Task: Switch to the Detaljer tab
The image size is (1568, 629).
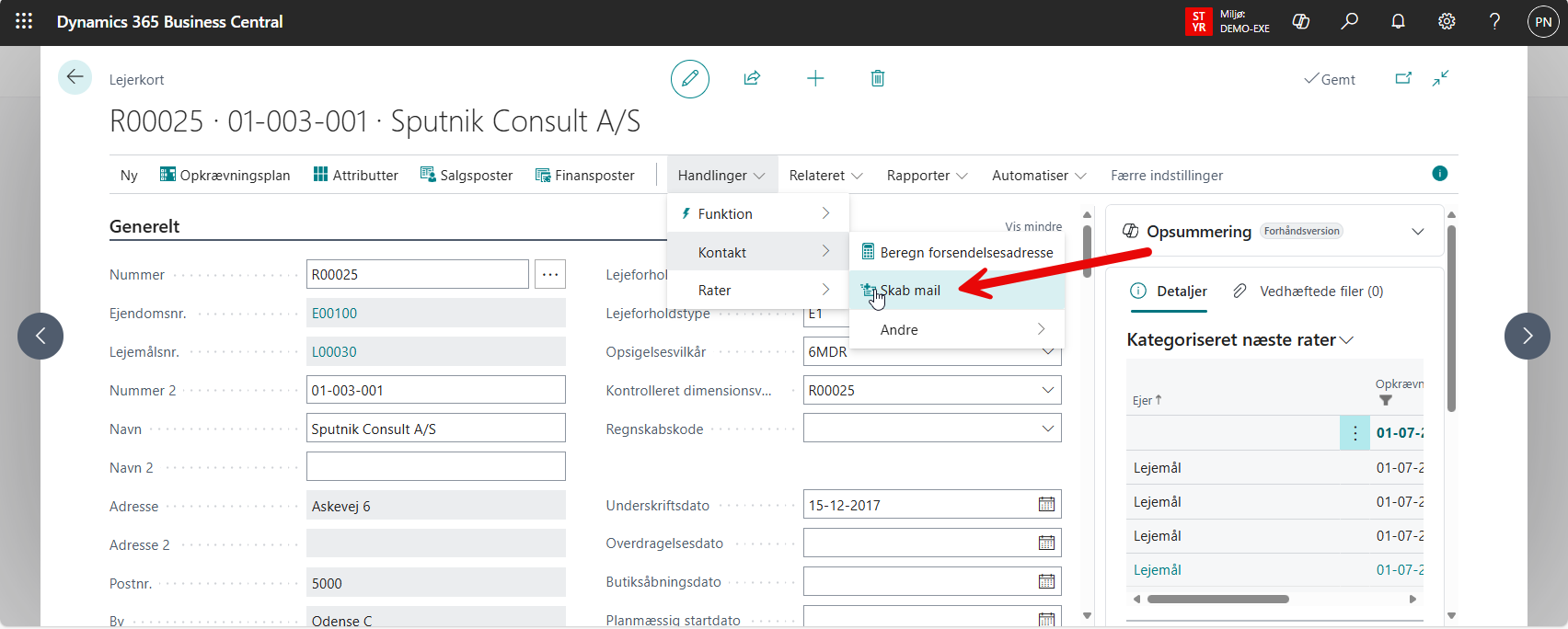Action: pos(1169,292)
